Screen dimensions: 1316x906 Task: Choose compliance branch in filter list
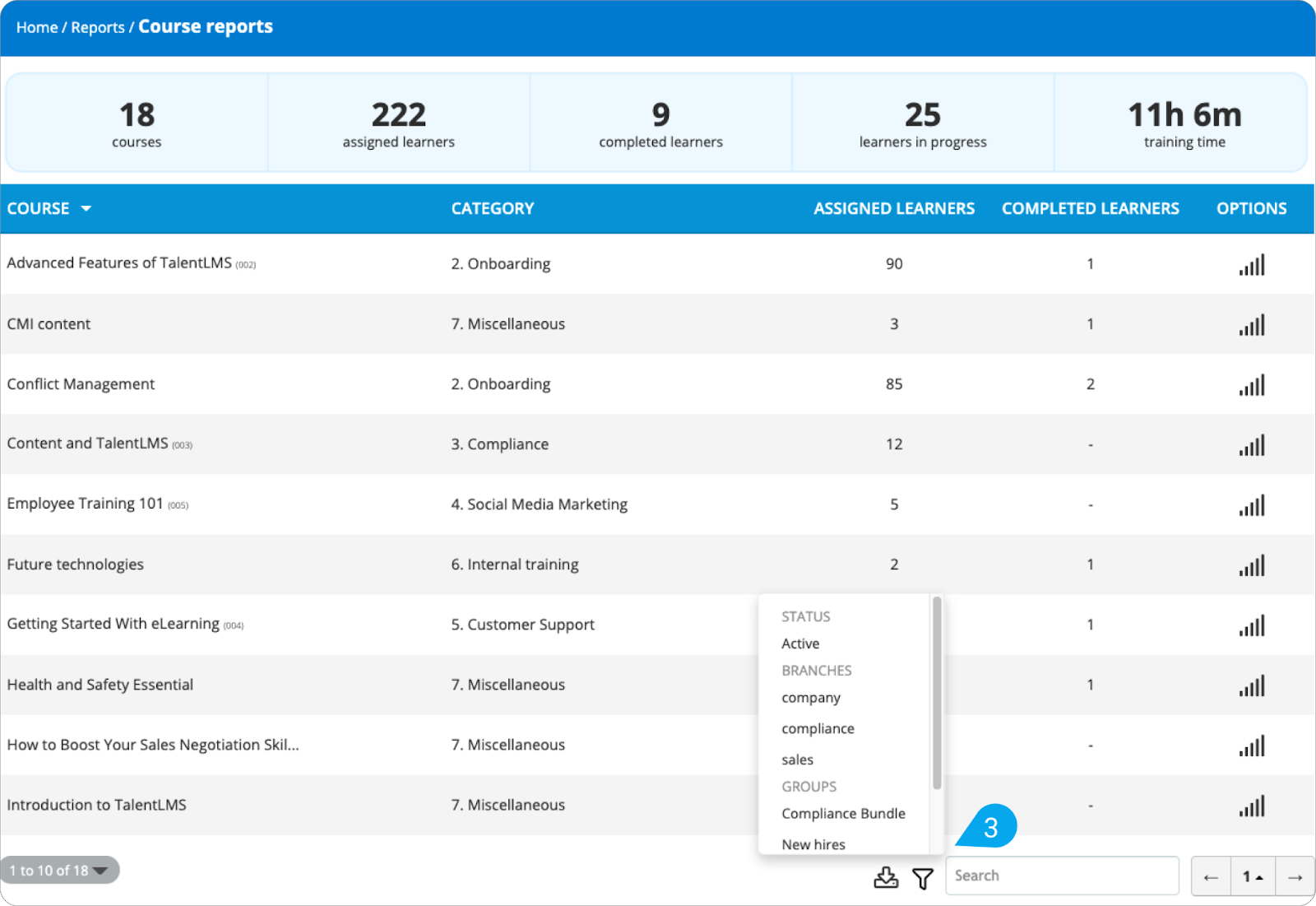pyautogui.click(x=818, y=729)
